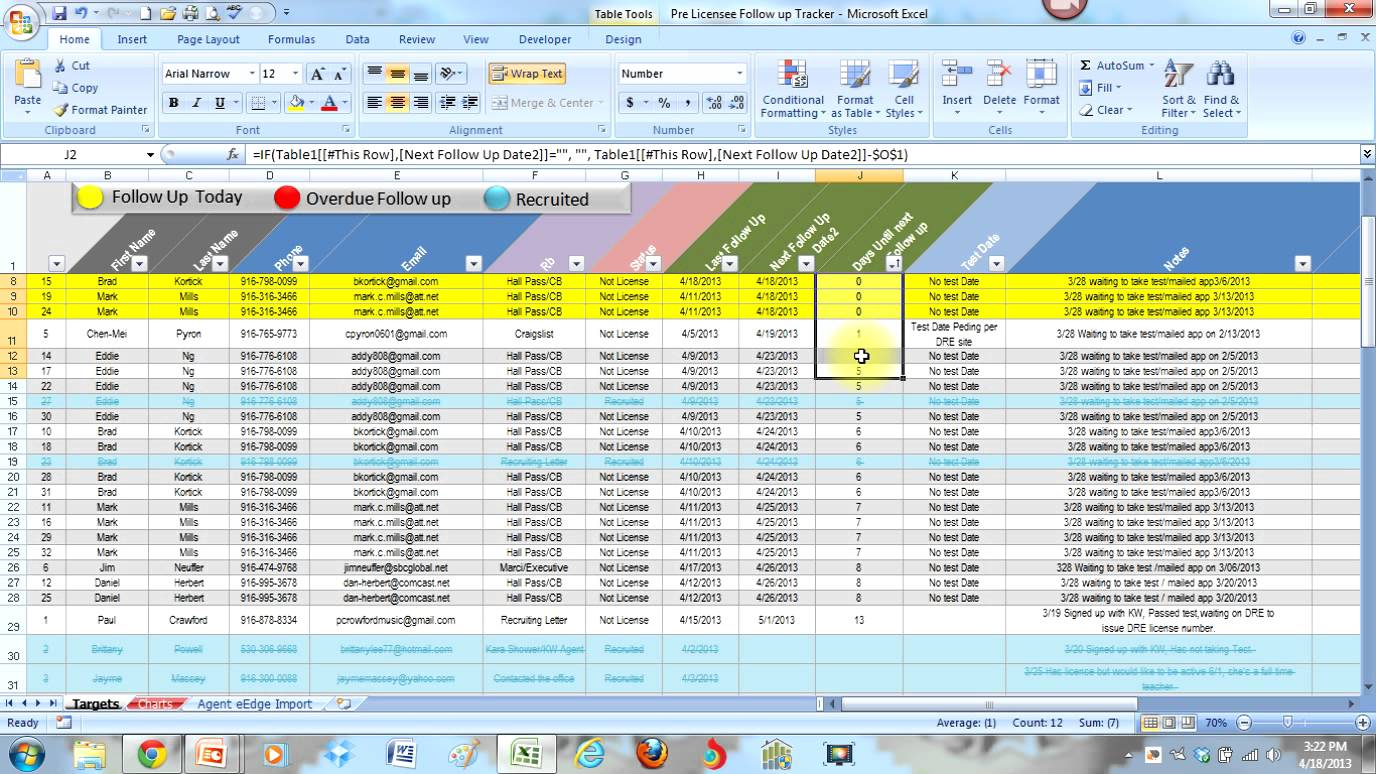The image size is (1376, 774).
Task: Open Find & Select binoculars tool
Action: (1221, 90)
